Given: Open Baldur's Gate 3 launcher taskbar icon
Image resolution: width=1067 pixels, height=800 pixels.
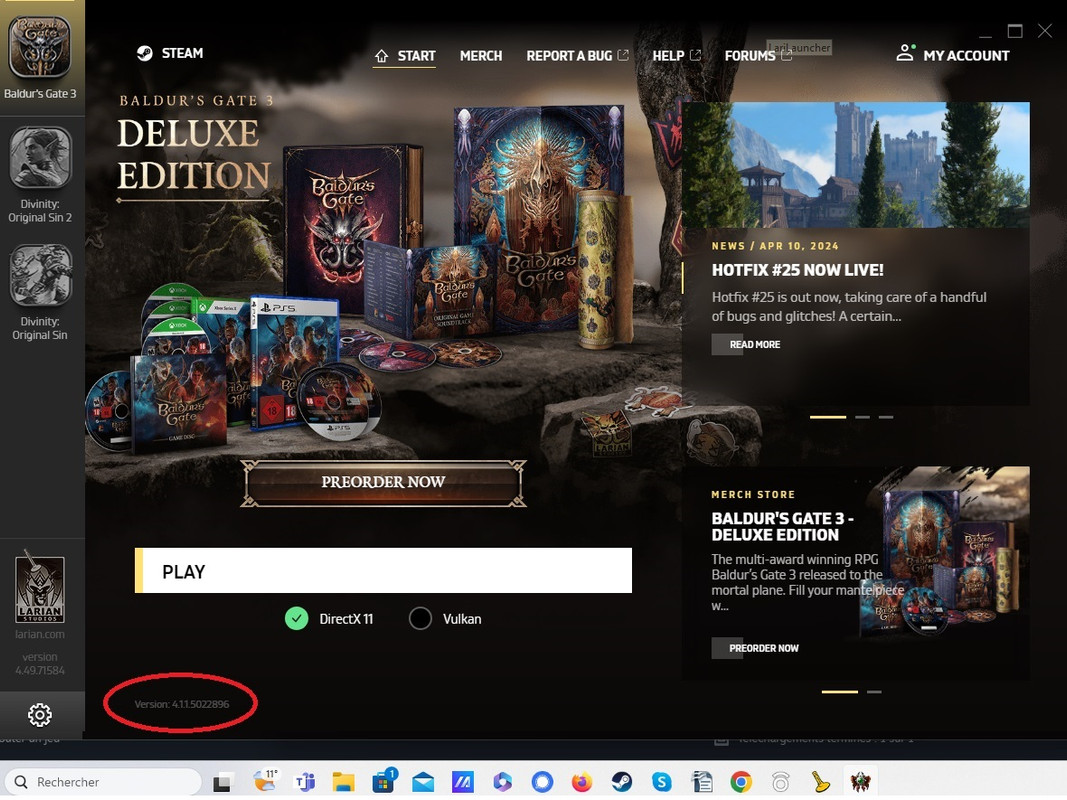Looking at the screenshot, I should pos(860,782).
